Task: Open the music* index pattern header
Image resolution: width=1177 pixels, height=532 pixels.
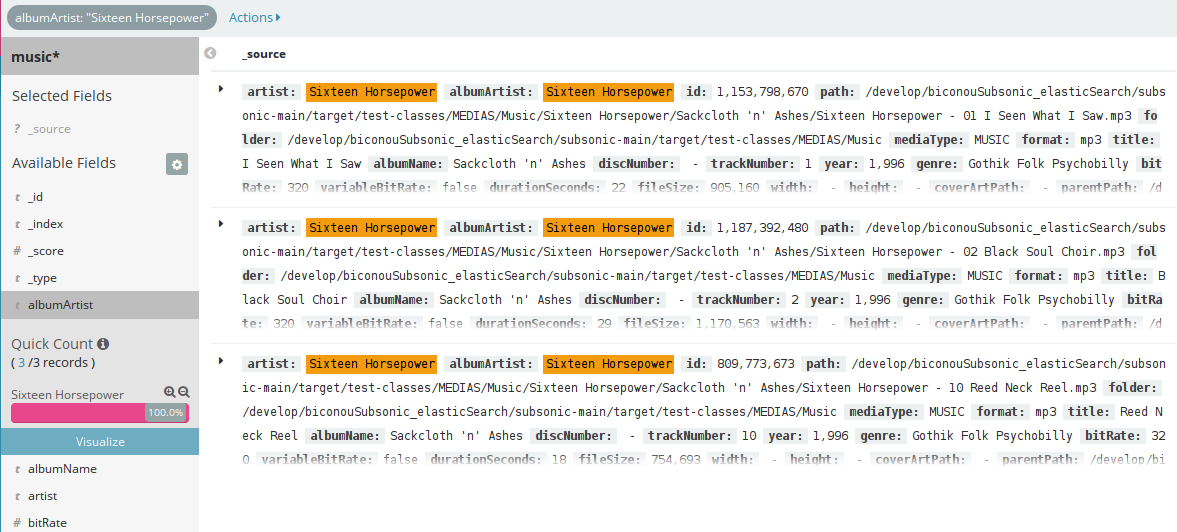Action: click(100, 56)
